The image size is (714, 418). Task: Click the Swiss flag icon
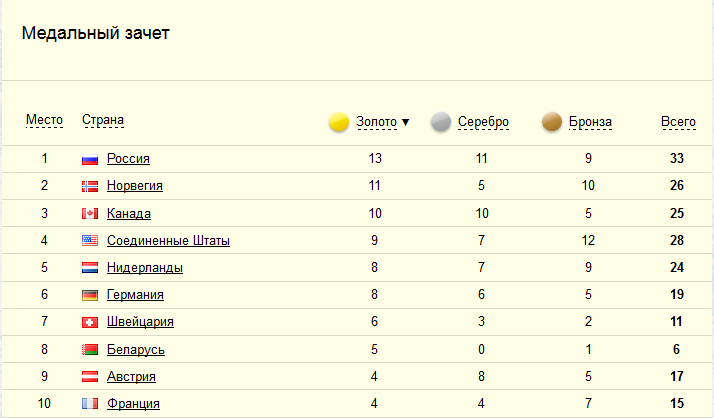tap(90, 322)
